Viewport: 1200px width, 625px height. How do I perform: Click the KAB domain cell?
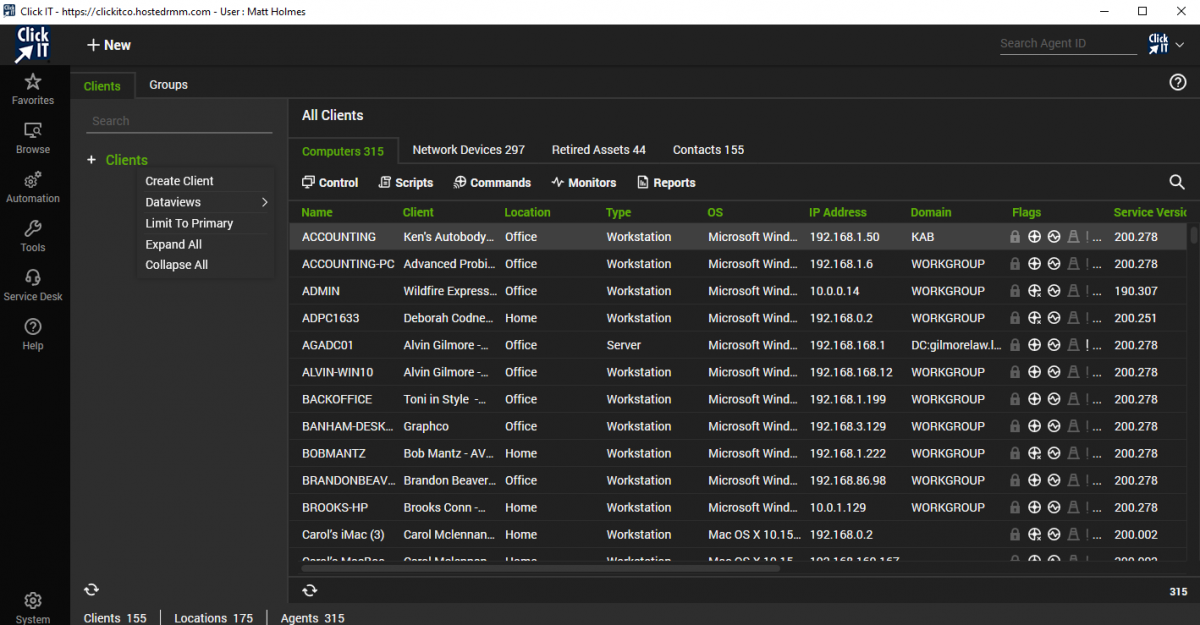[x=923, y=237]
